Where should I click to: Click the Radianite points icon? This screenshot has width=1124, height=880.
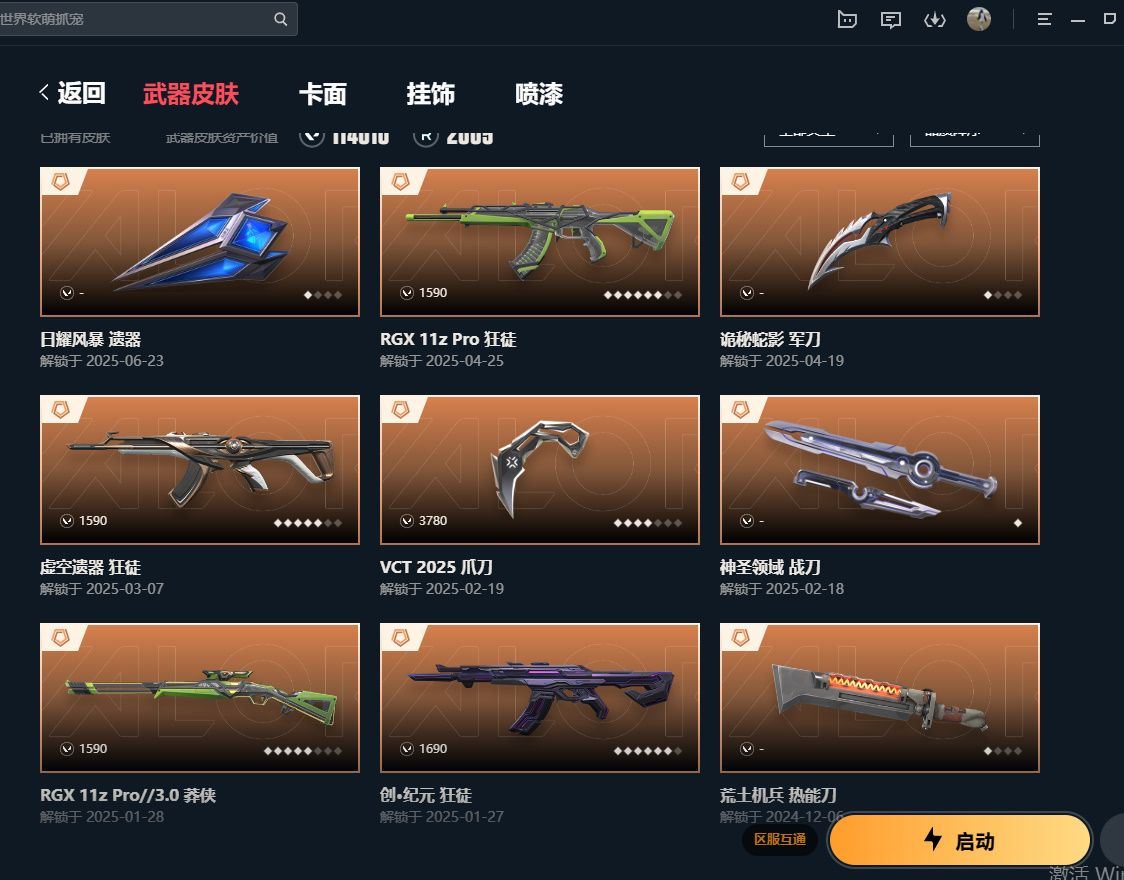coord(426,136)
